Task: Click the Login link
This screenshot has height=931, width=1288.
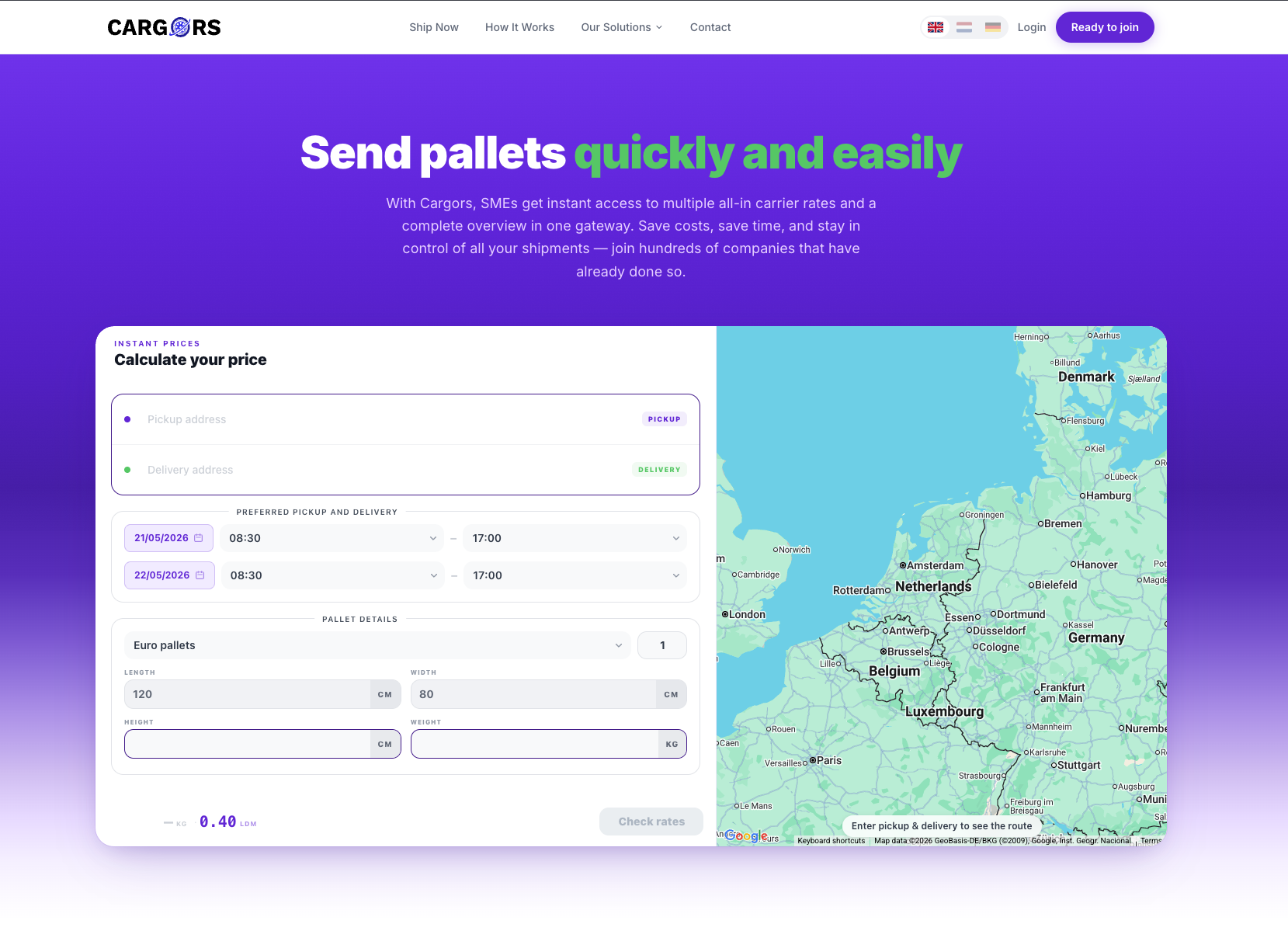Action: click(1032, 27)
